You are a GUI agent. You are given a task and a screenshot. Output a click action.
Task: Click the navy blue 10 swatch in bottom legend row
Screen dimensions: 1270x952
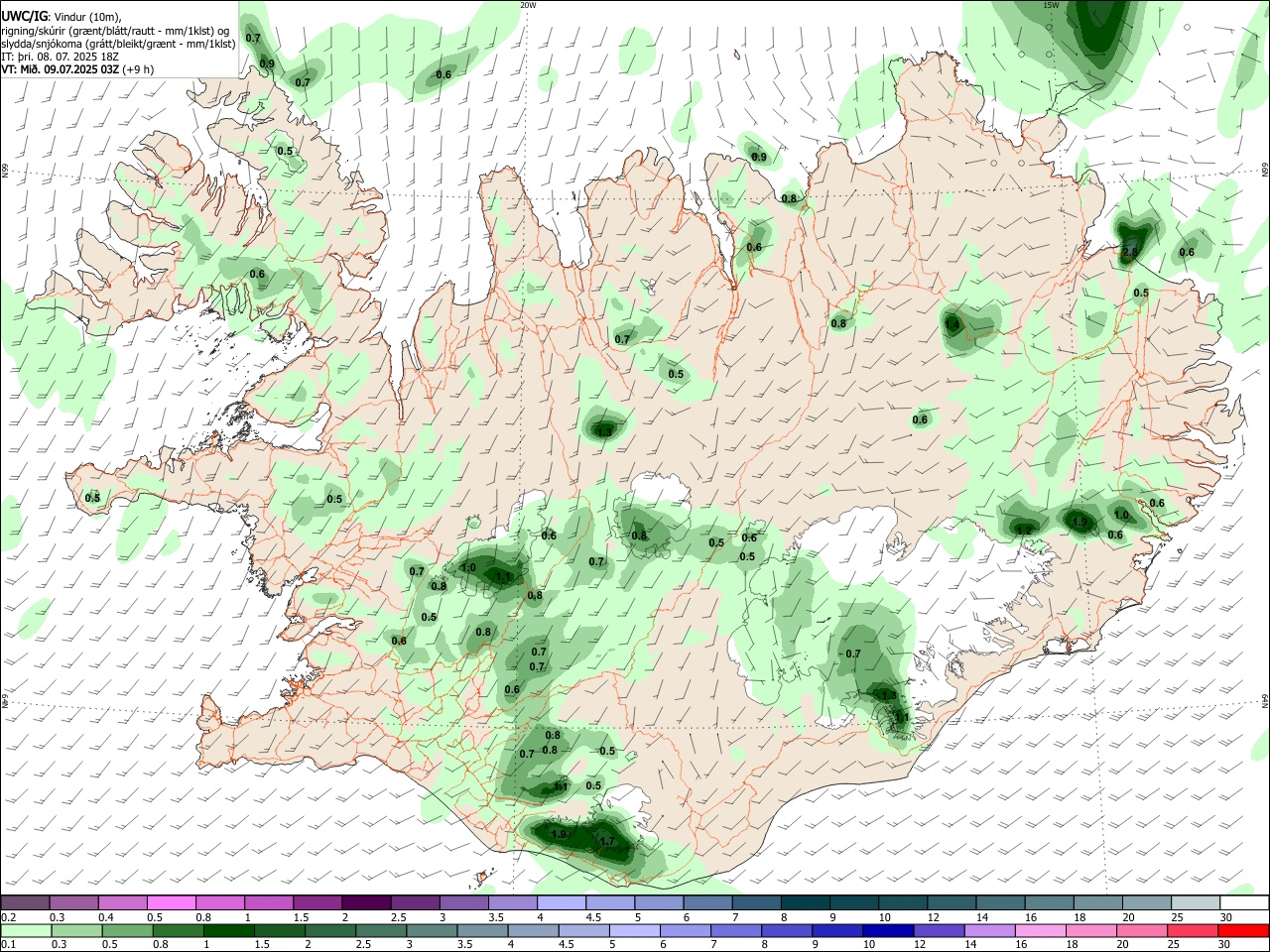tap(888, 931)
